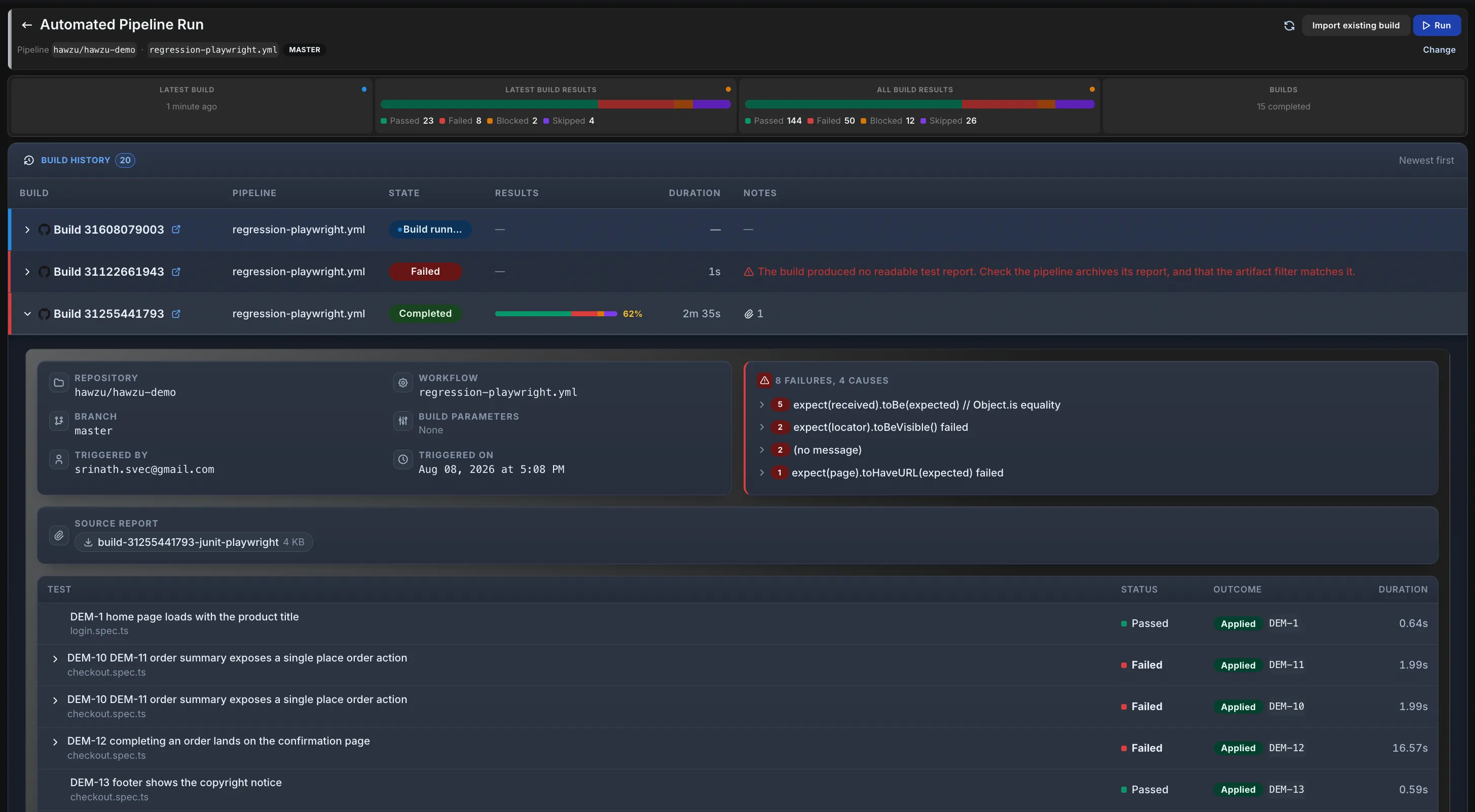This screenshot has width=1475, height=812.
Task: Click the Builds 15 completed card
Action: click(1283, 106)
